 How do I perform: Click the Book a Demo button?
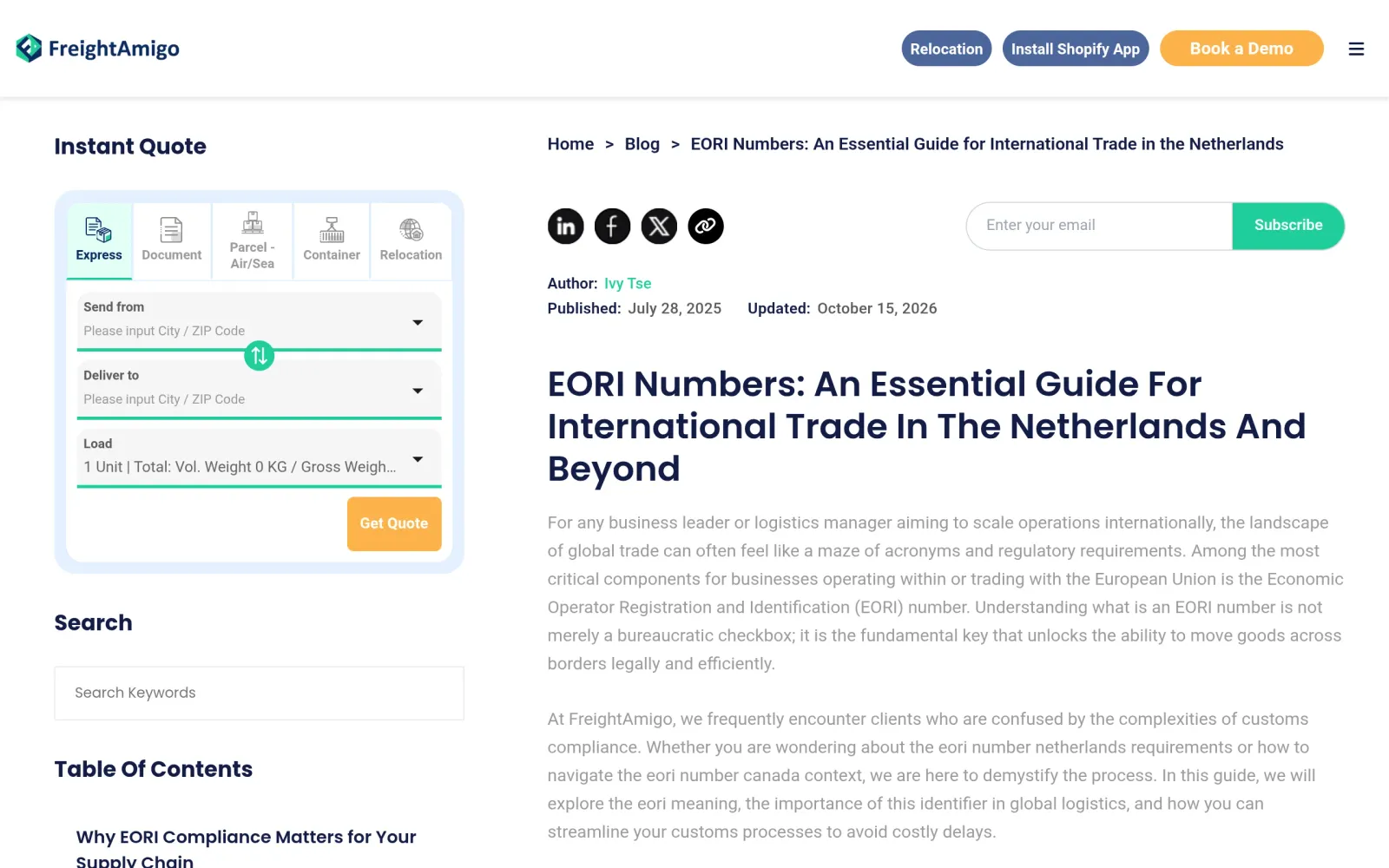click(1241, 49)
